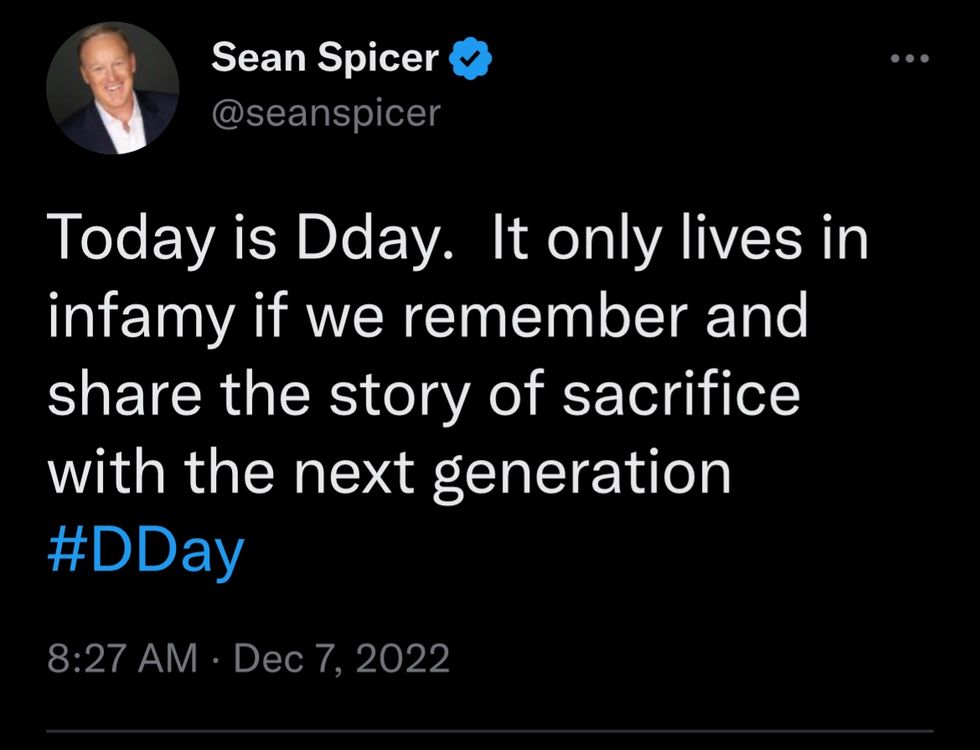Open the three-dot more options menu
The height and width of the screenshot is (750, 980).
910,59
